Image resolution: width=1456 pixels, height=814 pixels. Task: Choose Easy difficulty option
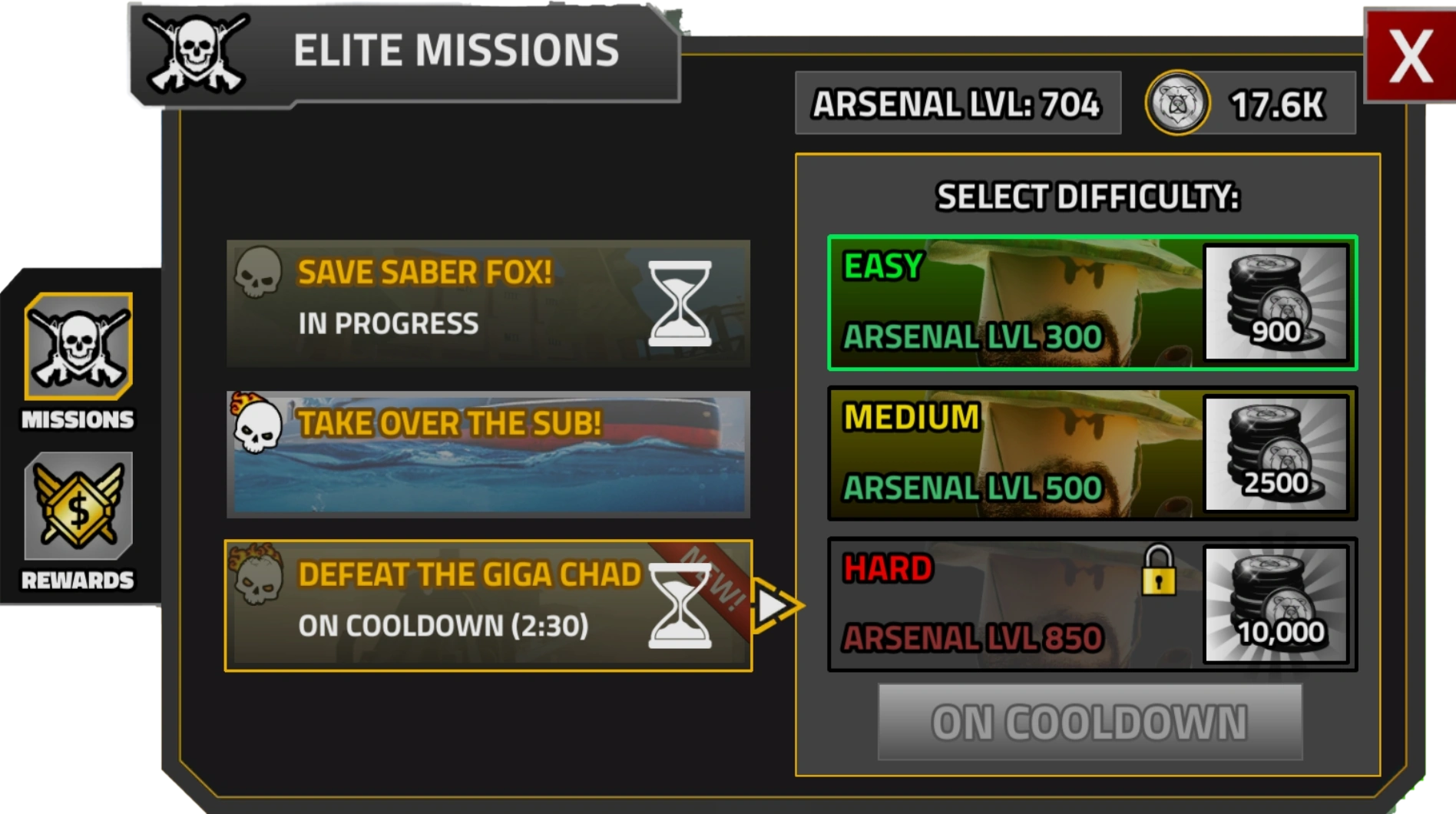tap(1092, 303)
